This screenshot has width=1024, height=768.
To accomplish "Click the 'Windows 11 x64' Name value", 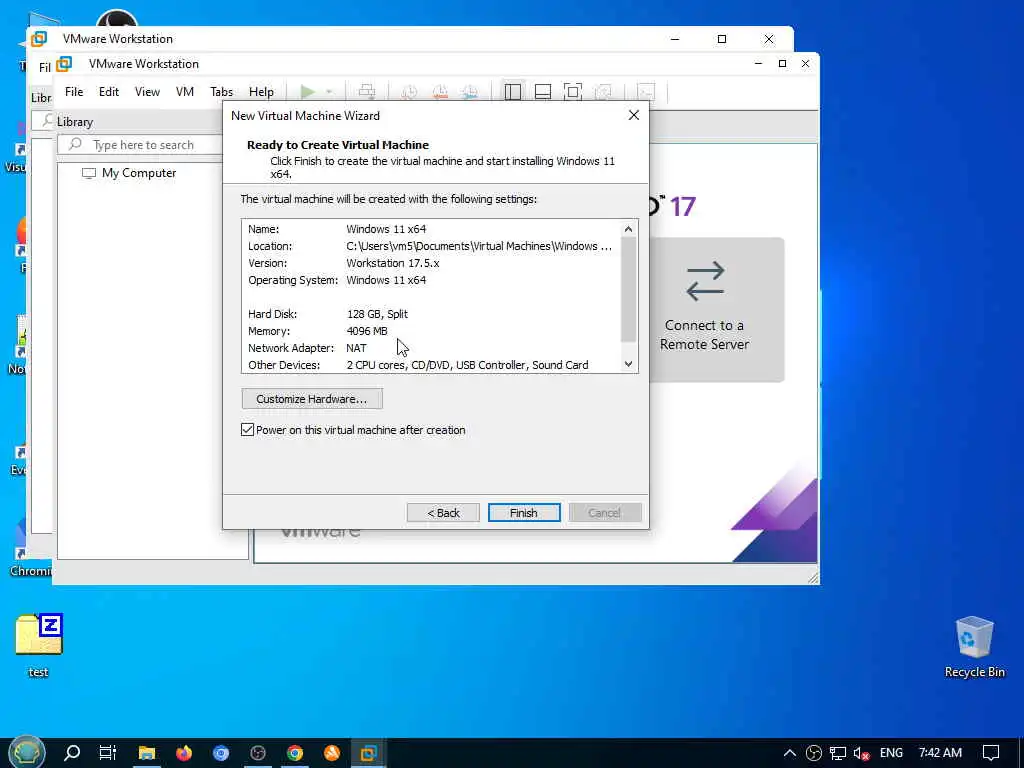I will tap(386, 229).
